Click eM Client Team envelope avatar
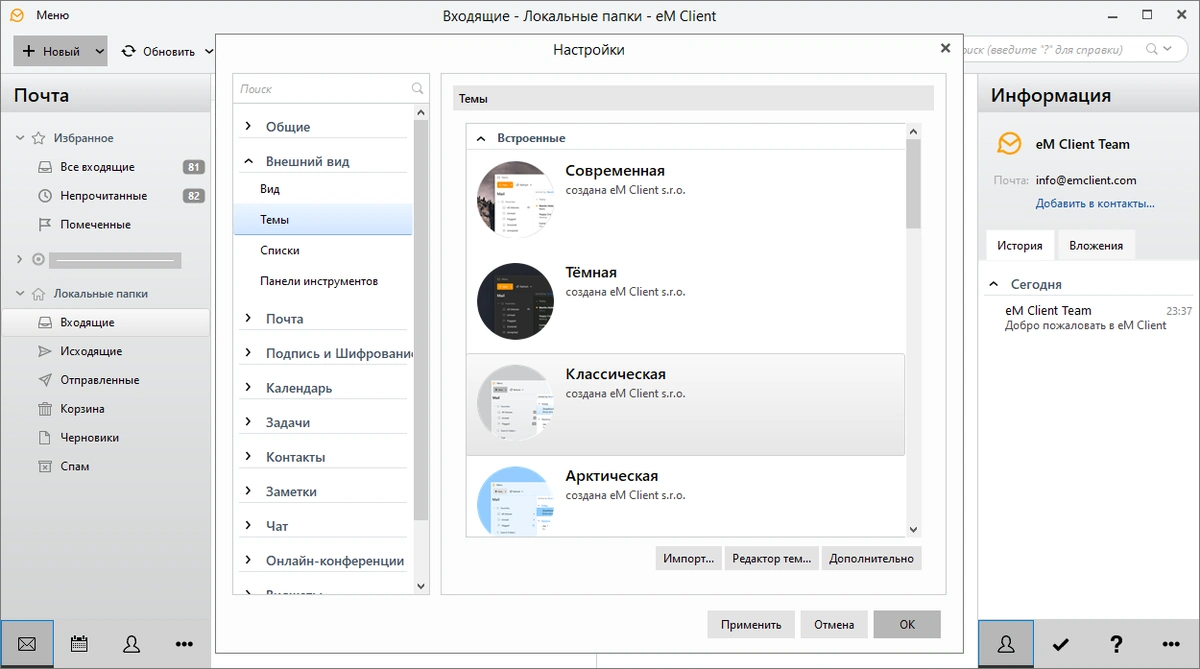The image size is (1200, 669). pyautogui.click(x=1009, y=144)
